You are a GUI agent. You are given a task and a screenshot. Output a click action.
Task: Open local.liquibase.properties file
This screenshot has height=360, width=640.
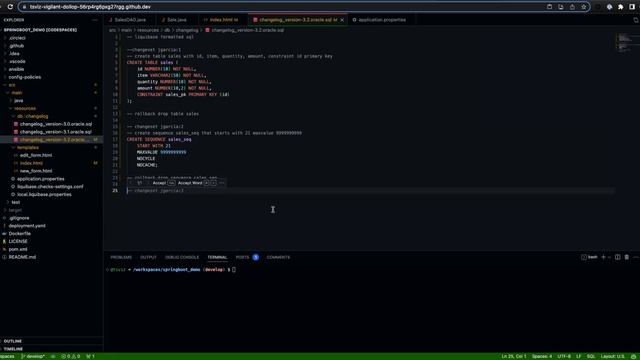[x=44, y=194]
